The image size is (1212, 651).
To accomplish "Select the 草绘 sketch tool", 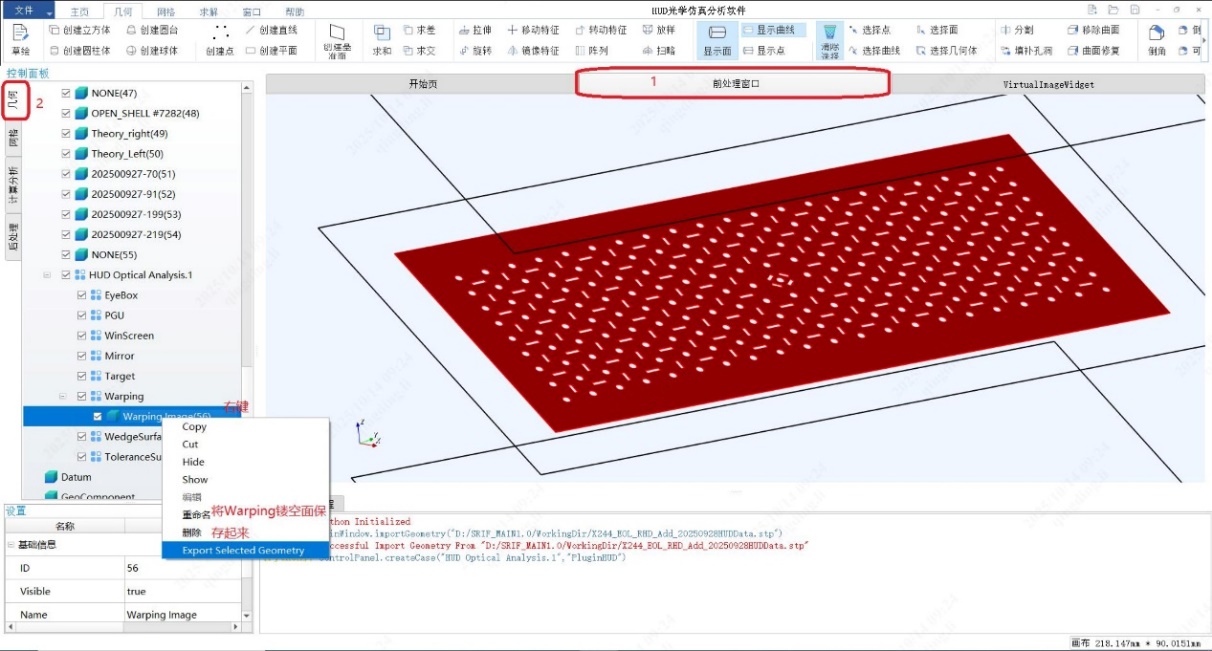I will [x=20, y=39].
